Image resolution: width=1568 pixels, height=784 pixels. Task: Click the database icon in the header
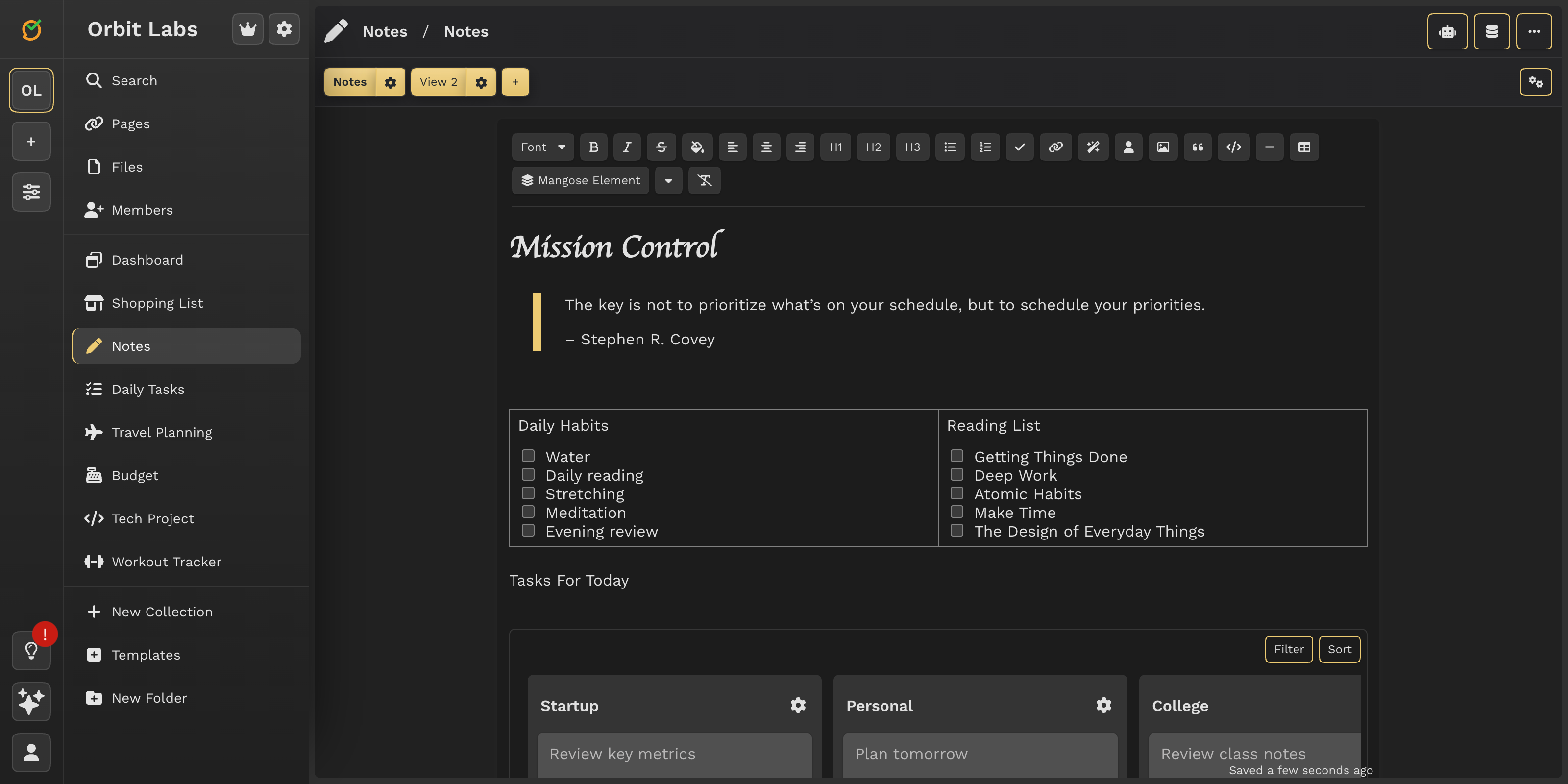1491,31
